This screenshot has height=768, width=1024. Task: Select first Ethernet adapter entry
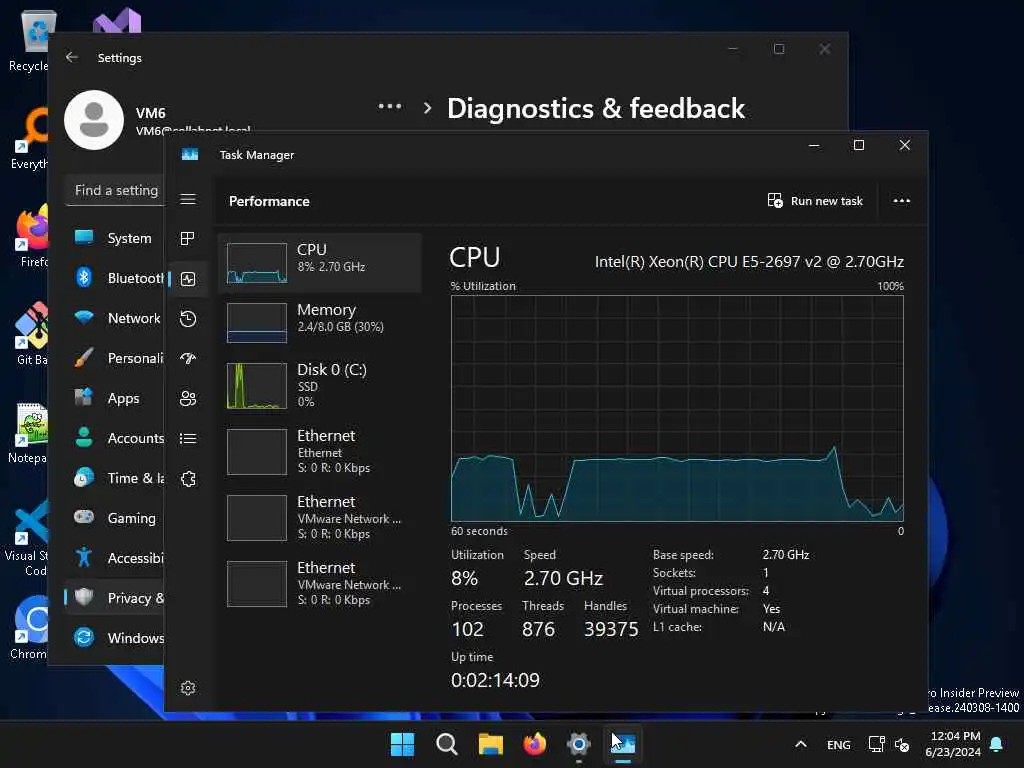320,451
